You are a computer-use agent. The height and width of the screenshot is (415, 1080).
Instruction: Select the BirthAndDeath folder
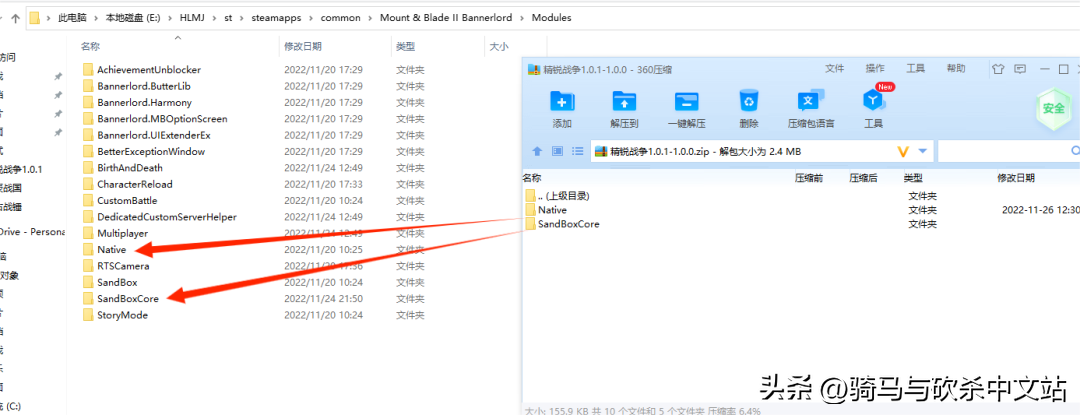tap(129, 168)
